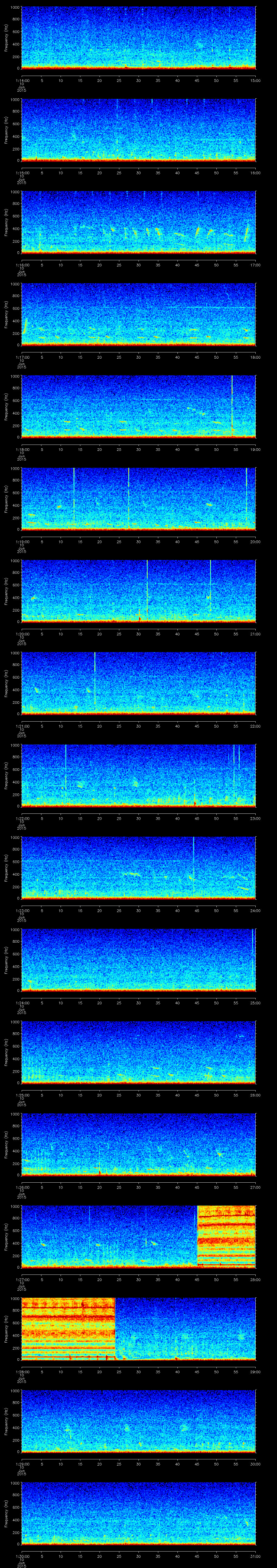Click the 1:27:00 start time label

pyautogui.click(x=22, y=1279)
